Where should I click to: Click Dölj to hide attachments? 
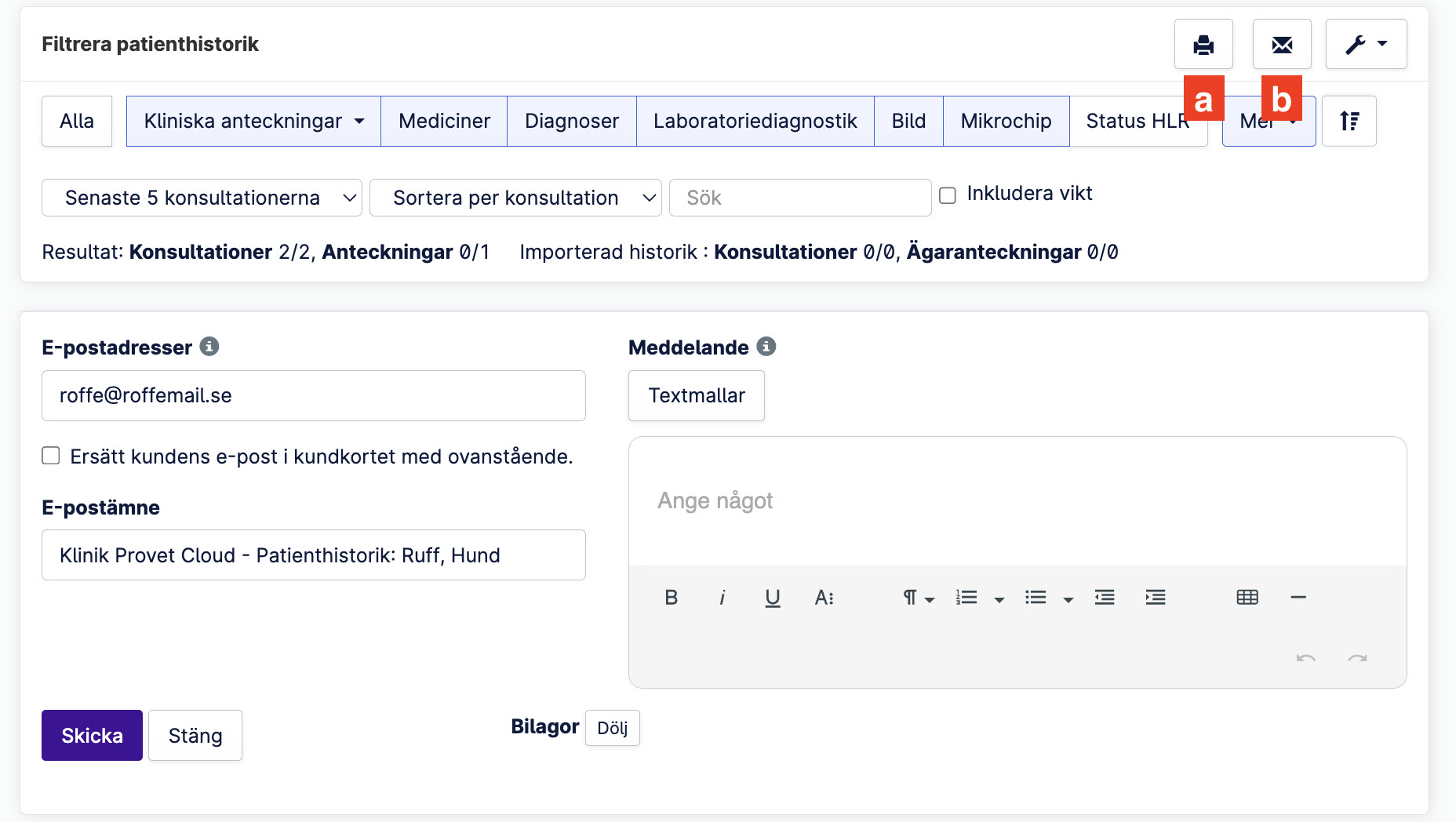pos(613,728)
